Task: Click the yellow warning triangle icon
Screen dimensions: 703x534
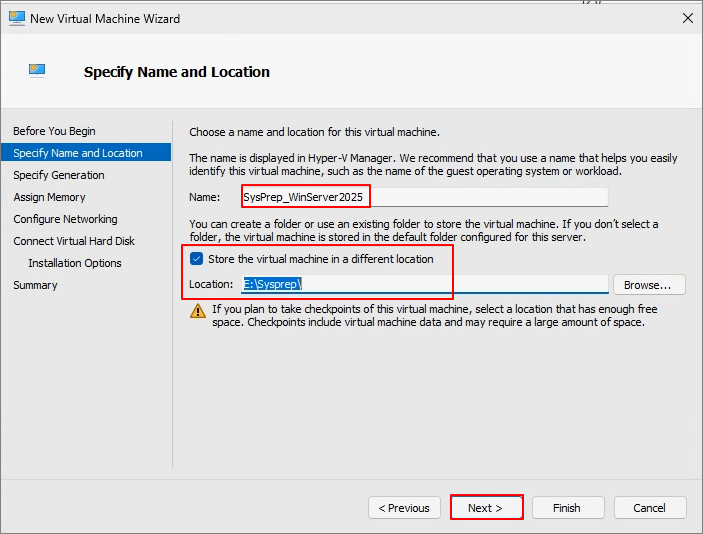Action: click(x=198, y=311)
